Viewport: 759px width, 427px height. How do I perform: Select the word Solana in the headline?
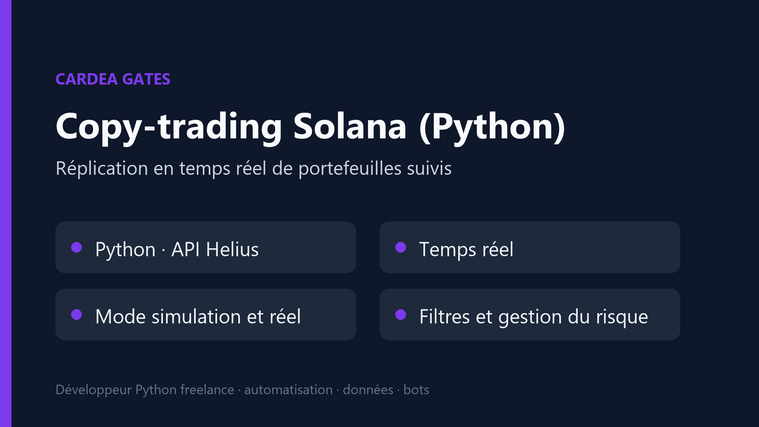pos(350,125)
